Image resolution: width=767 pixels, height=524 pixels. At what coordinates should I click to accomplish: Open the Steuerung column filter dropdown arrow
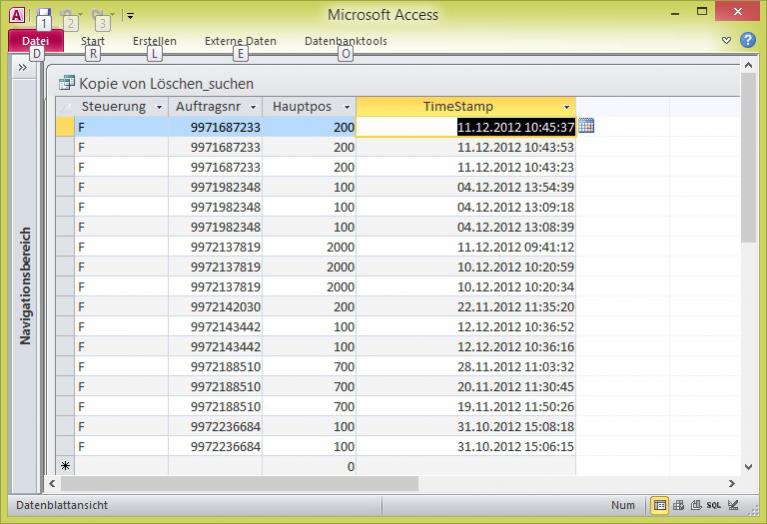click(159, 107)
